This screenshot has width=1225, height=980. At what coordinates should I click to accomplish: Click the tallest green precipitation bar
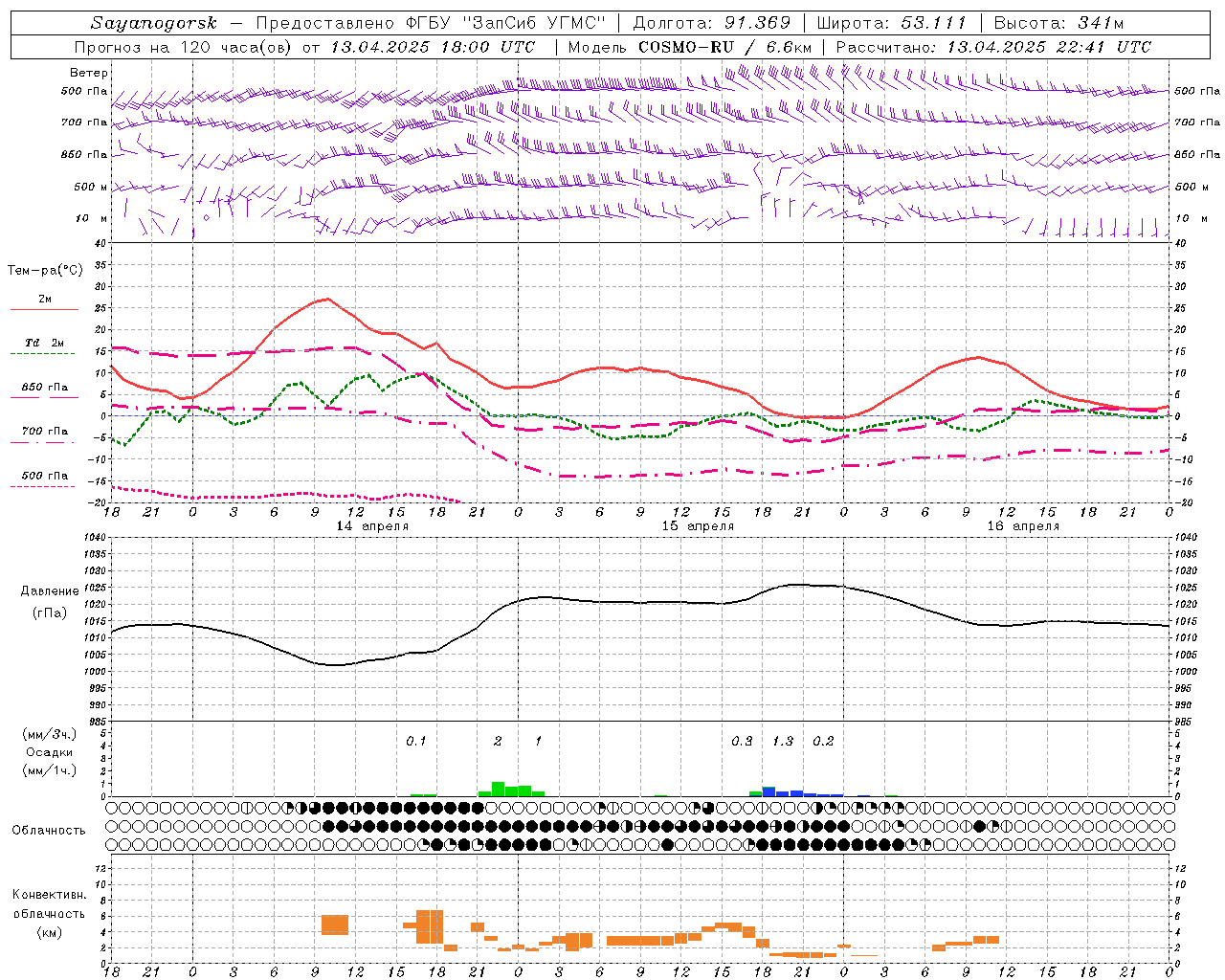pos(498,790)
